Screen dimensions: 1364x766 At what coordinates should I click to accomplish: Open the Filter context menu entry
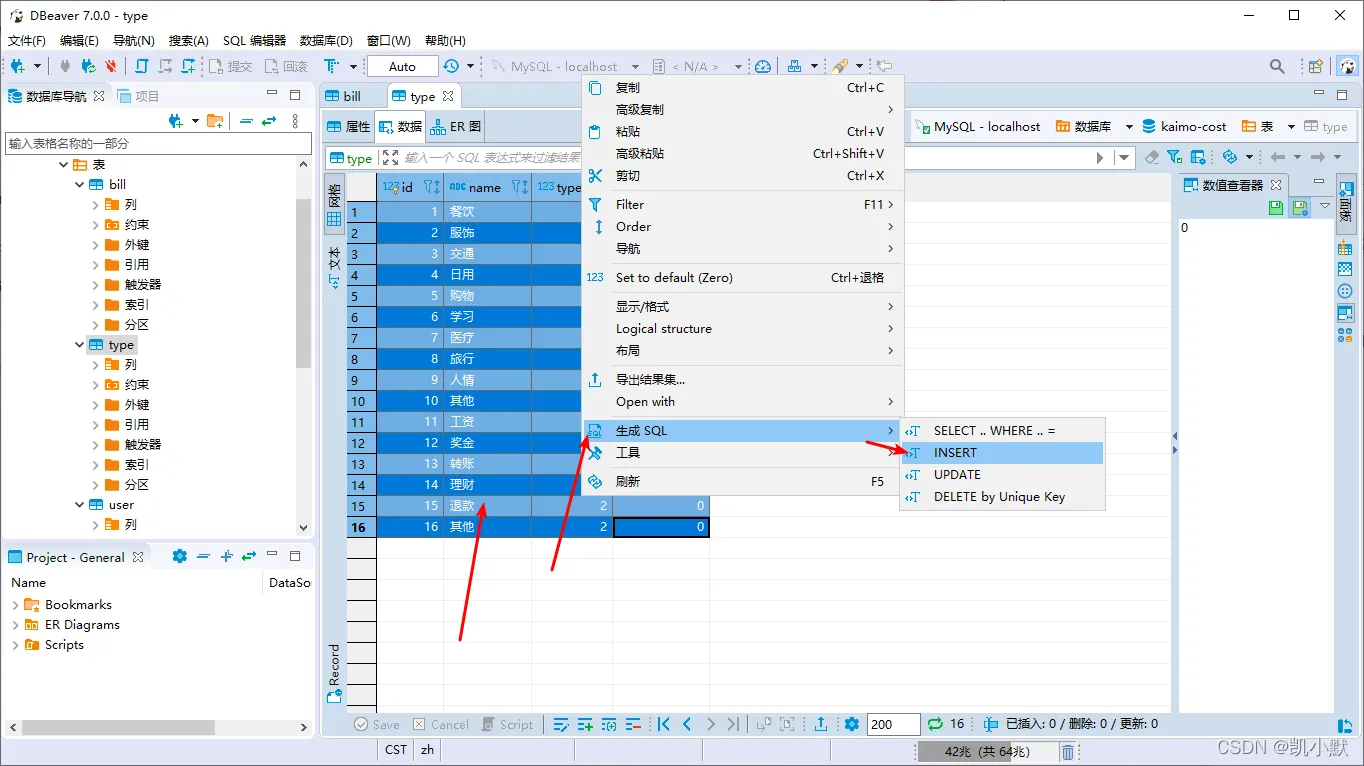point(743,205)
